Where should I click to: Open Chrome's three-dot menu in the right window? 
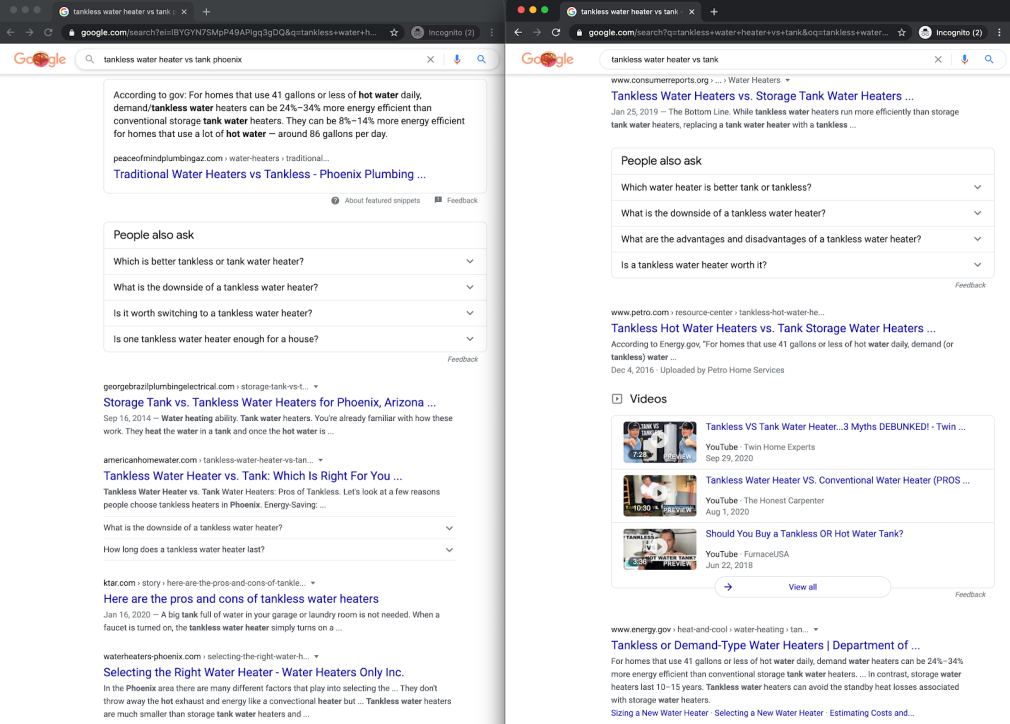[998, 31]
